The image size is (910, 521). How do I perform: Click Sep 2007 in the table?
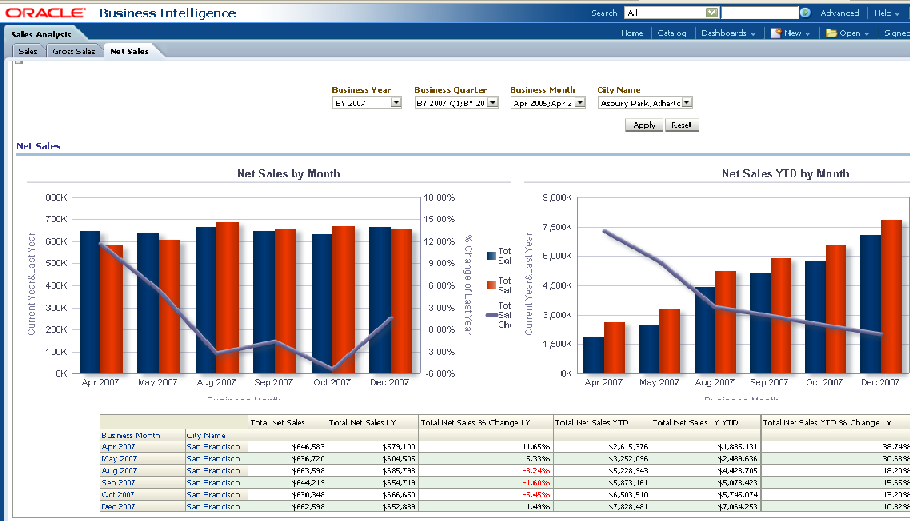click(118, 483)
